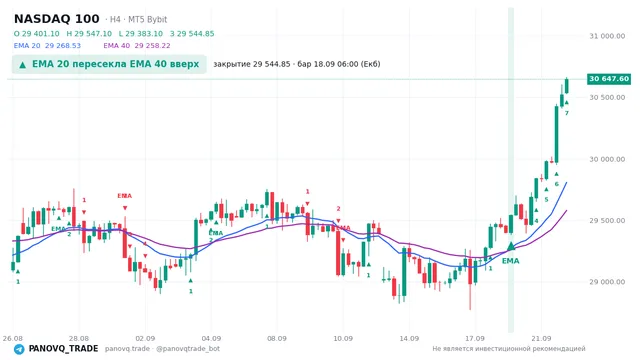Click the 30 500.00 price axis label

(x=607, y=97)
